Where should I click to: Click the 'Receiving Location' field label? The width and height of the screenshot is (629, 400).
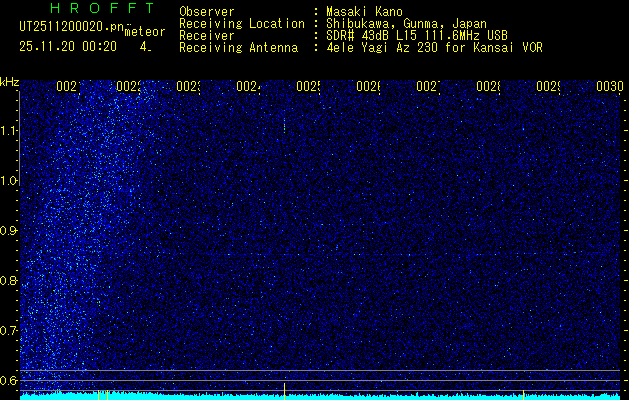242,24
